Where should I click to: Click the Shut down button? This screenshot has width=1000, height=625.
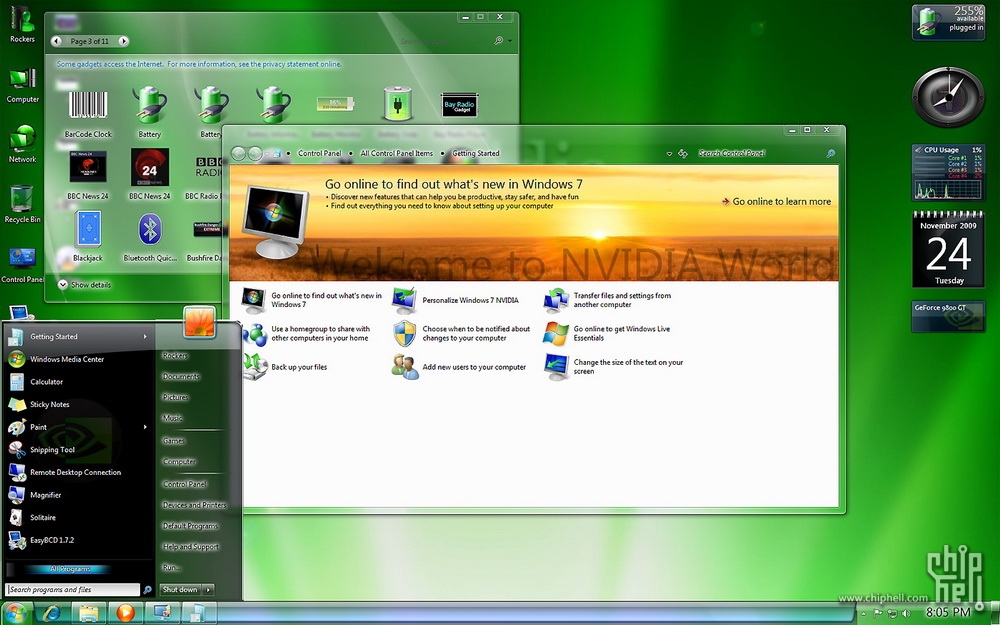point(180,590)
